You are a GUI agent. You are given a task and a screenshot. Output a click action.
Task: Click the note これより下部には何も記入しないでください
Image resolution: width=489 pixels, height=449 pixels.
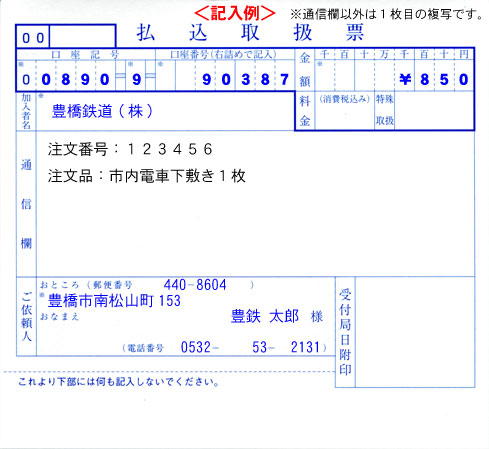click(119, 382)
